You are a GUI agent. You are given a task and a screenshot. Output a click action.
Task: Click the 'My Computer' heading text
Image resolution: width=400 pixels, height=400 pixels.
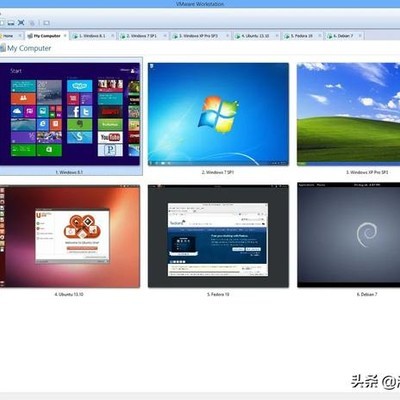[x=29, y=48]
